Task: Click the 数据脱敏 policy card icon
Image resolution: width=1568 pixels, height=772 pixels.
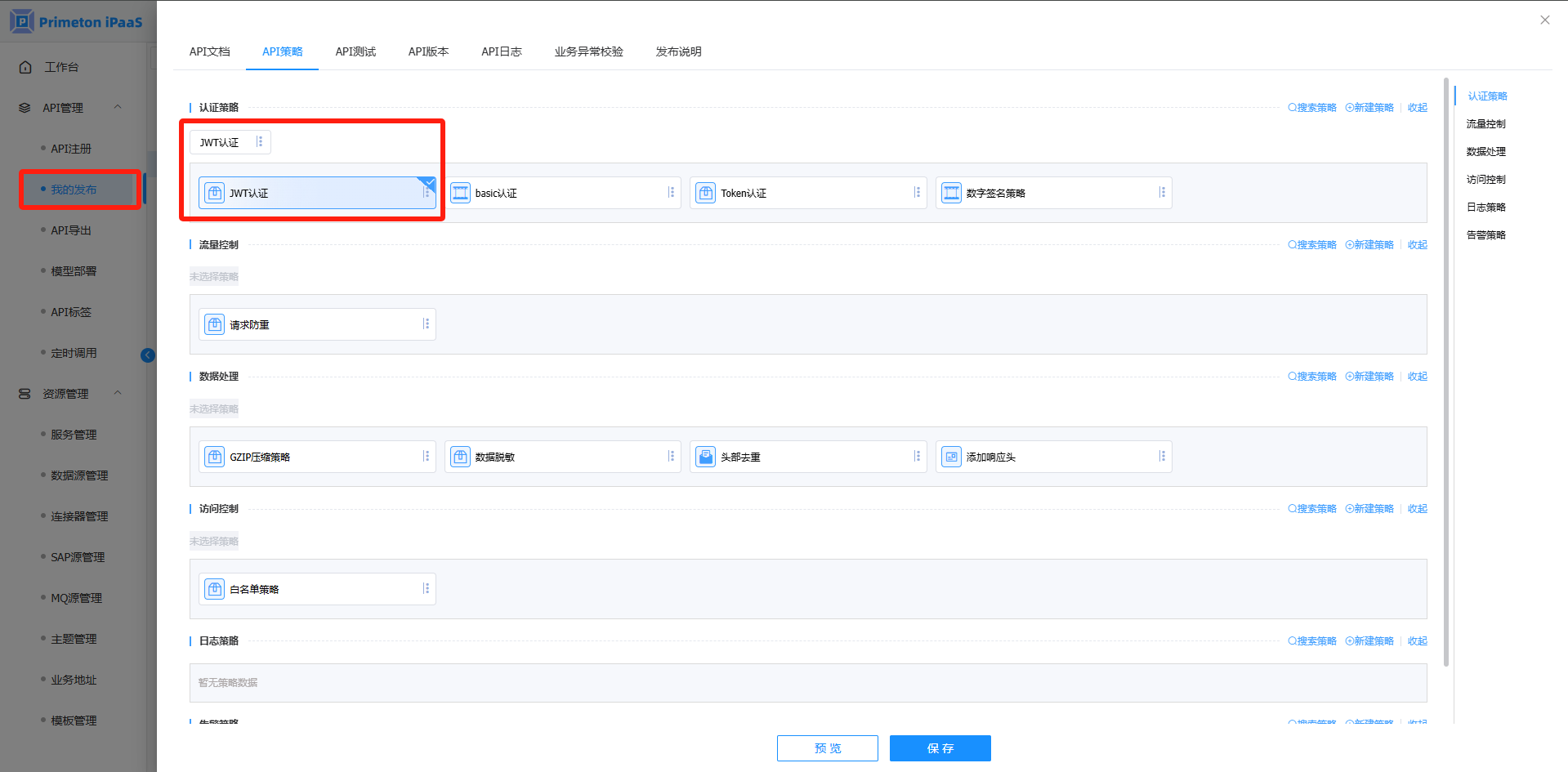Action: (x=461, y=457)
